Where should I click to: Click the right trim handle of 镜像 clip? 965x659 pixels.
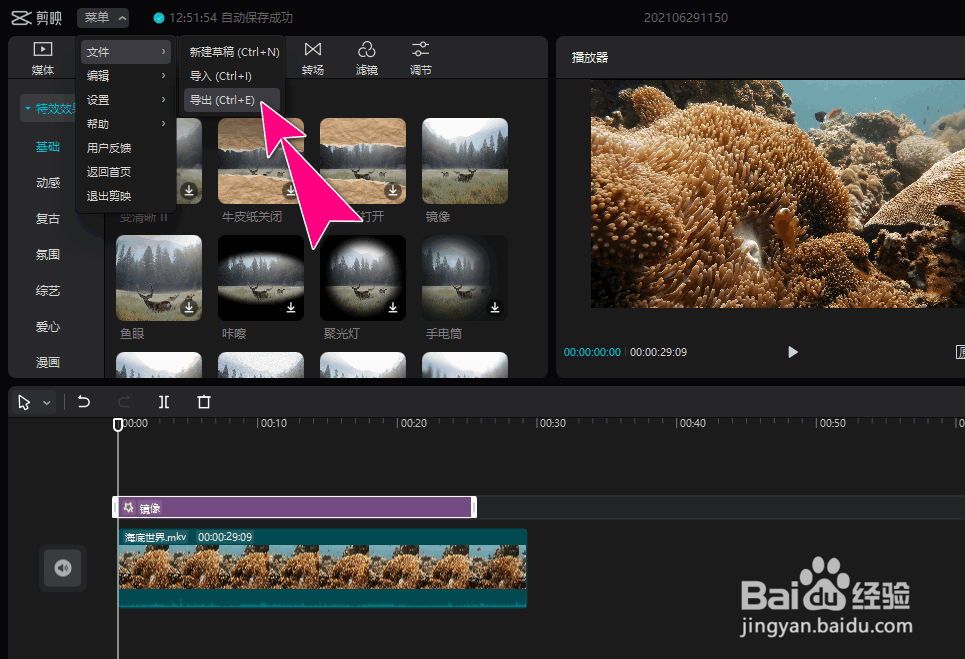click(473, 507)
